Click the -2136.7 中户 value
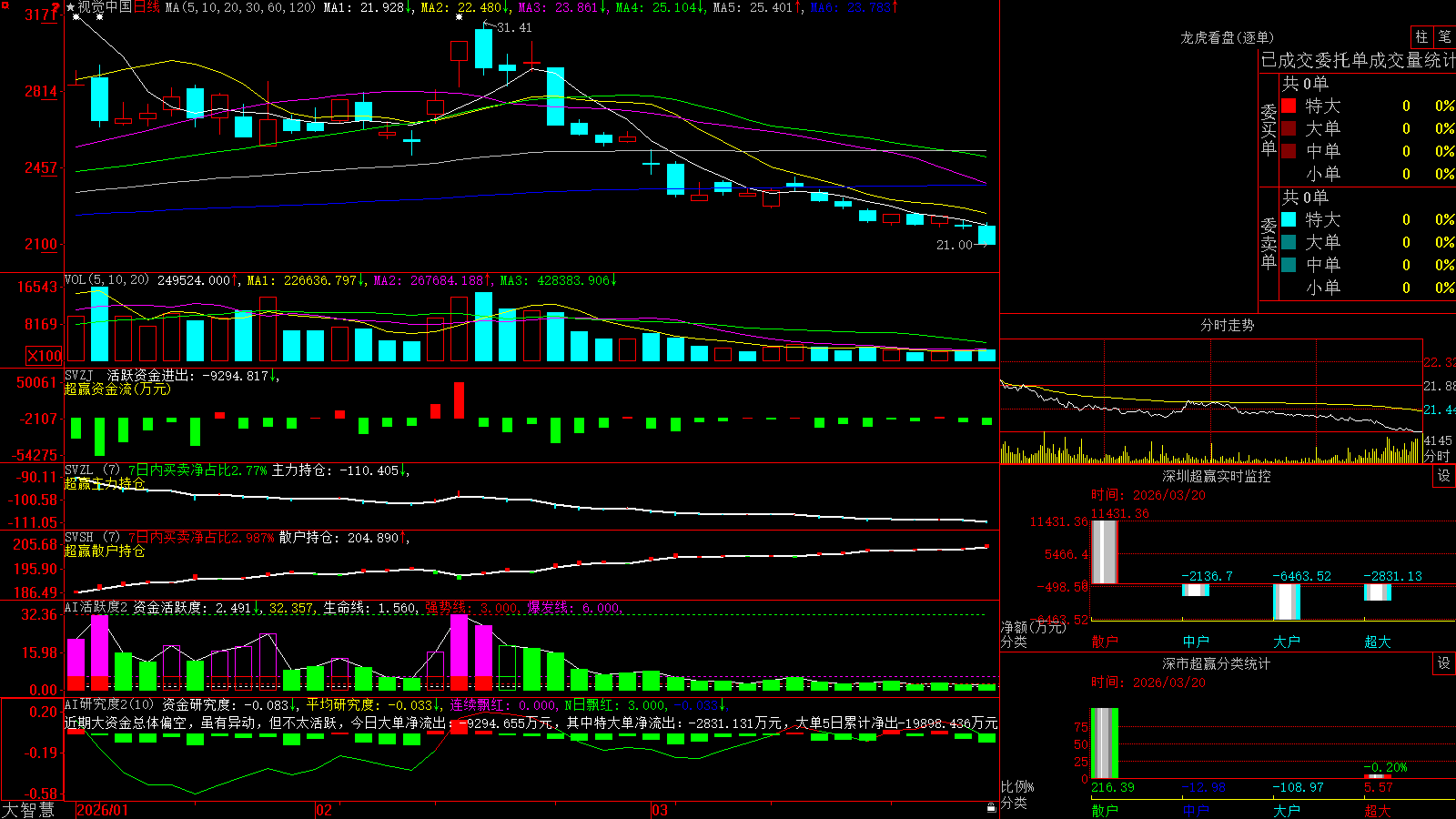This screenshot has height=819, width=1456. pos(1207,576)
